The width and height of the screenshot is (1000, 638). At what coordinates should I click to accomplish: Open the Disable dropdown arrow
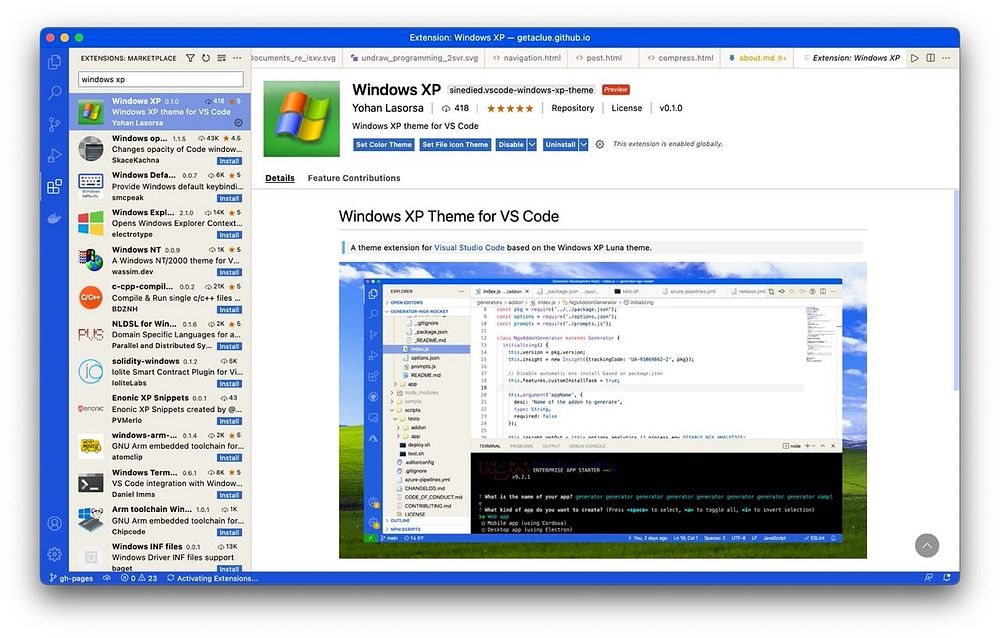532,145
